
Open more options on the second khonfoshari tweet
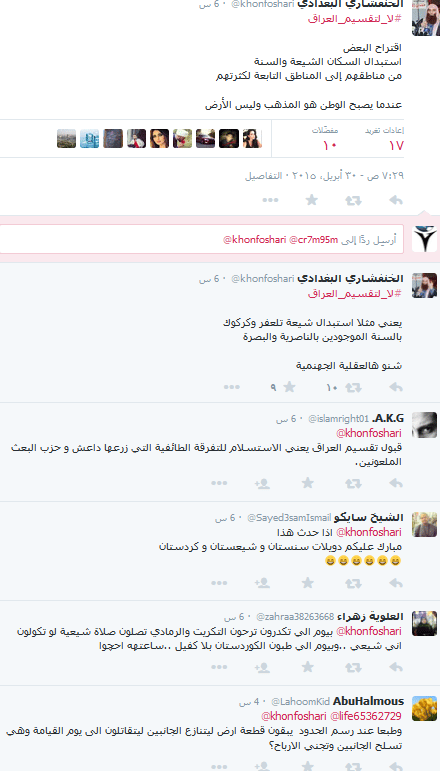tap(232, 387)
